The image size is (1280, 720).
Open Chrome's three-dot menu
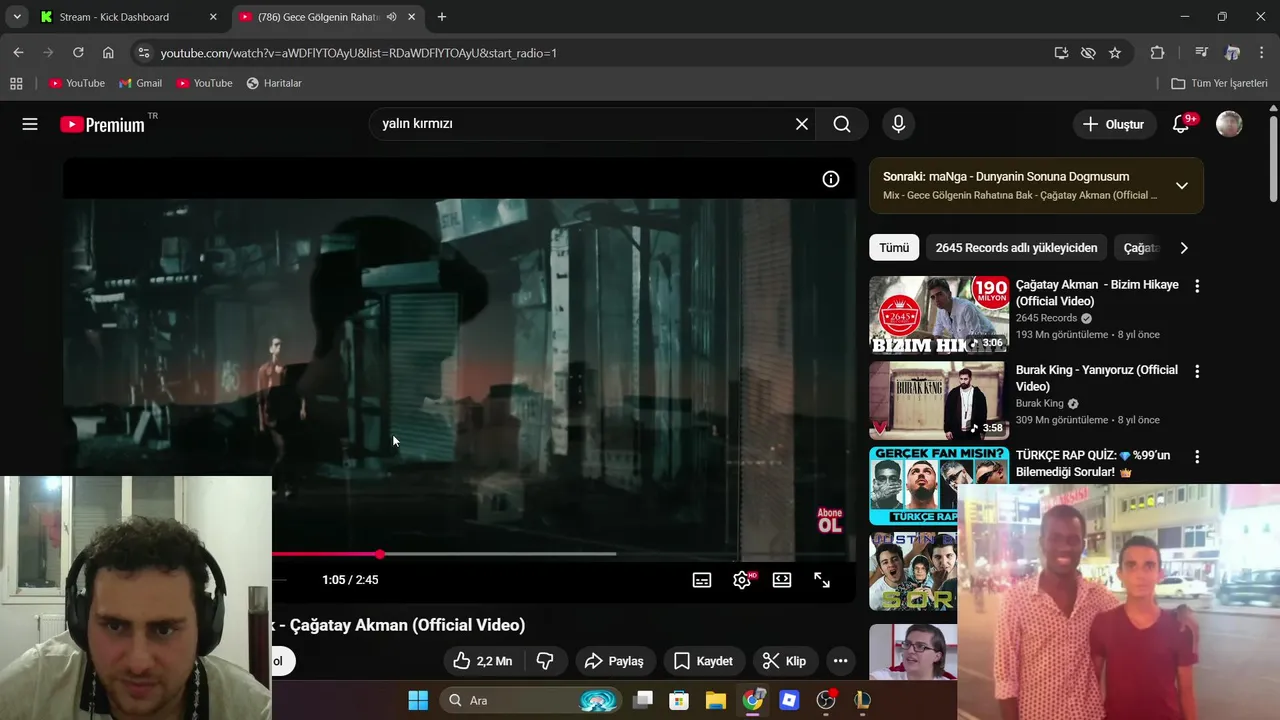[1262, 53]
